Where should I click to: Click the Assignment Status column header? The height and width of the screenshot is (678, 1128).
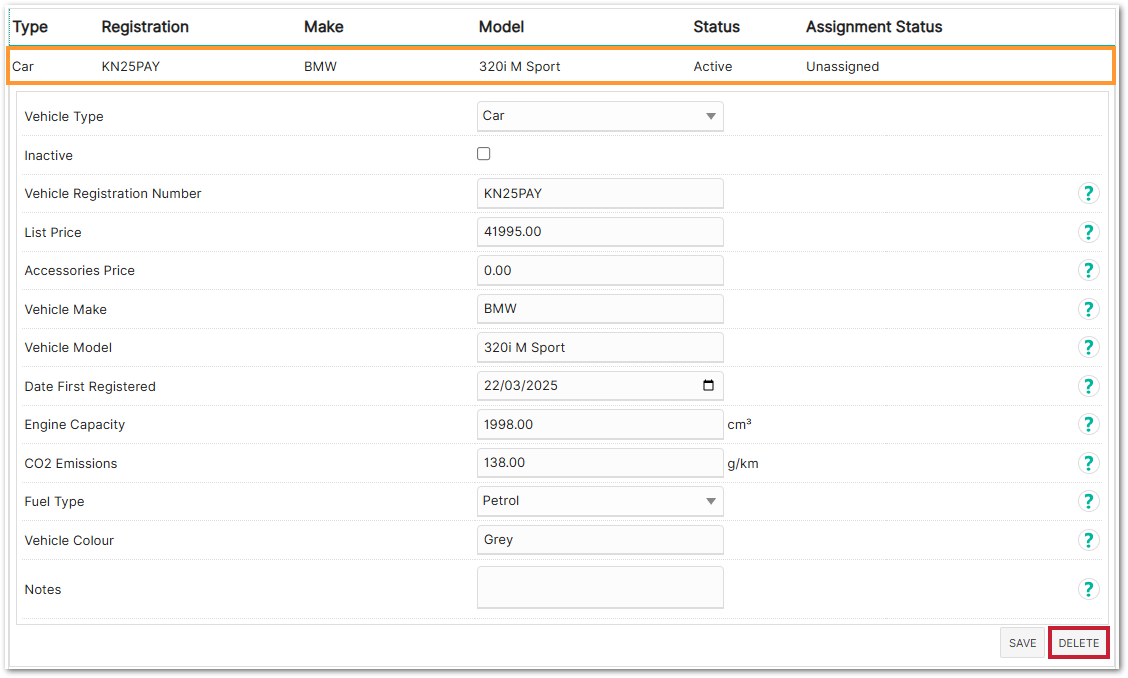coord(873,27)
